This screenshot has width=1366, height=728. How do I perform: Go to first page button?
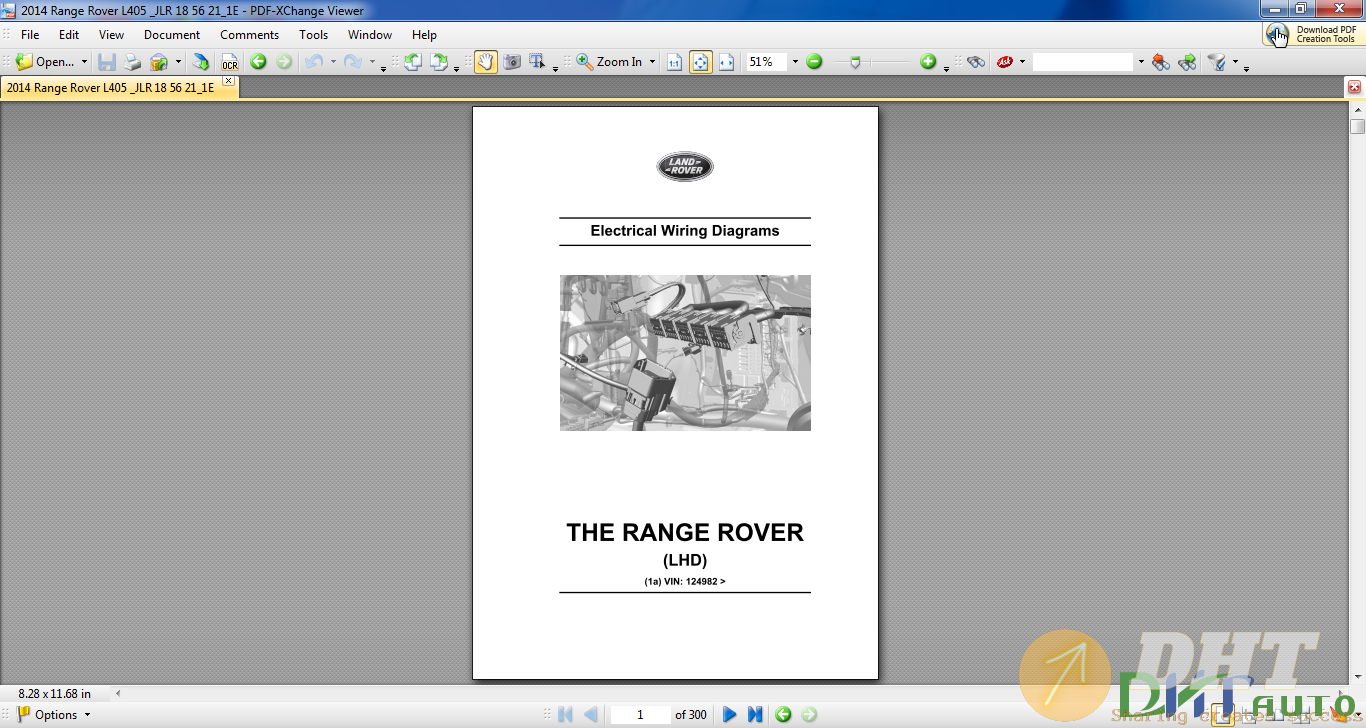565,714
